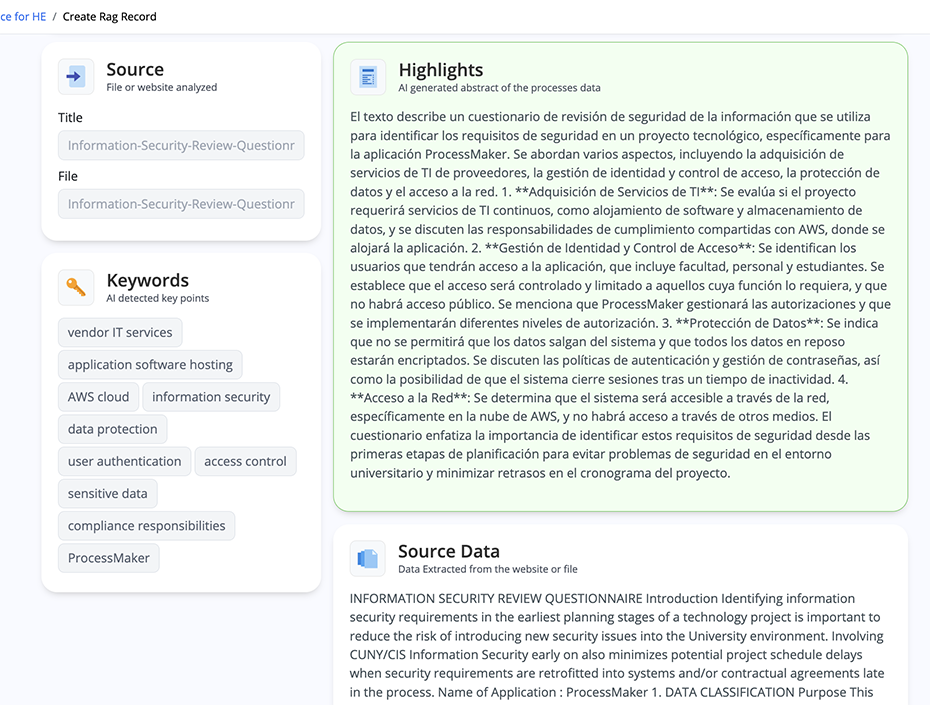Click the 'compliance responsibilities' keyword chip
930x705 pixels.
146,526
